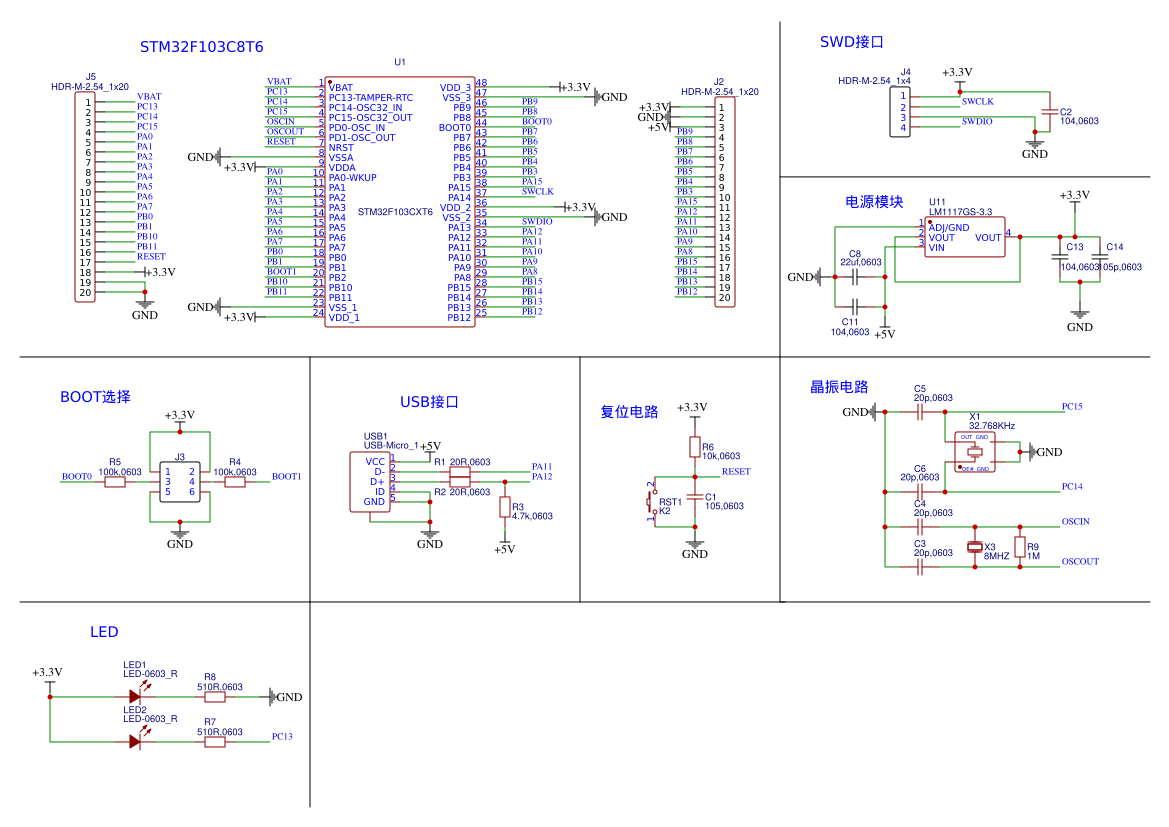Click the U1 STM32F103CXT6 chip body
Screen dimensions: 1169x827
tap(400, 201)
